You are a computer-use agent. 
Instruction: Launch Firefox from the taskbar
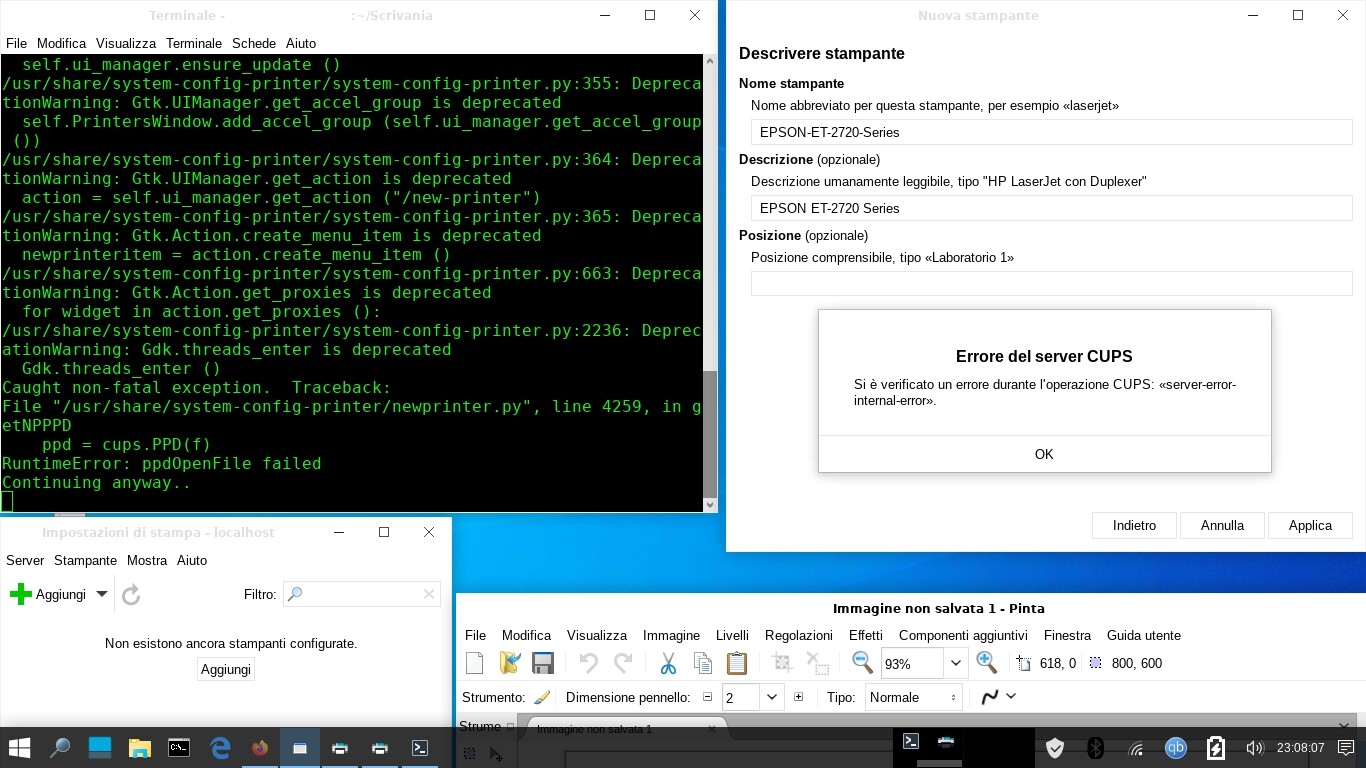[259, 747]
